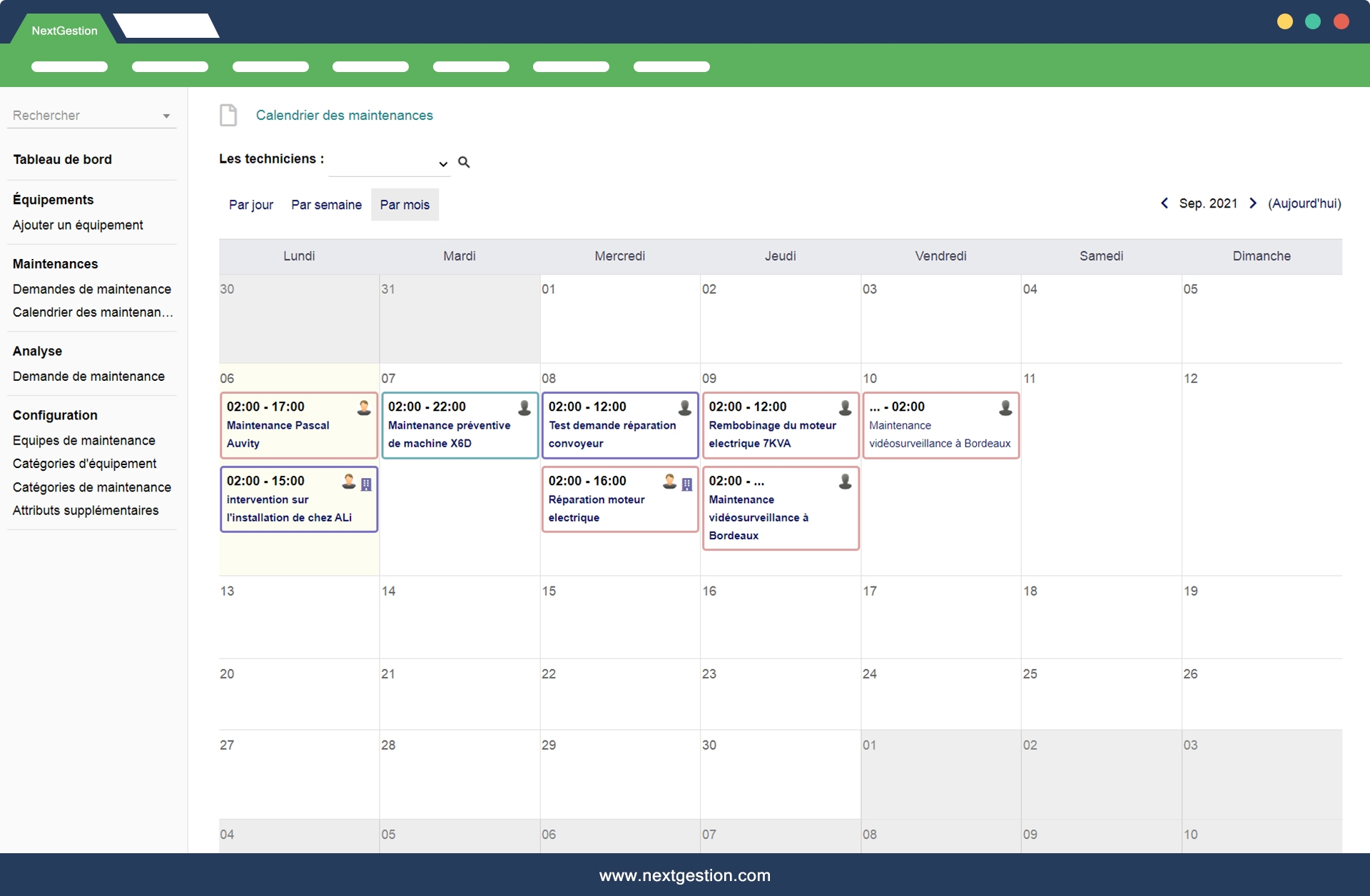Click the technician avatar on Maintenance Pascal Auvity
1370x896 pixels.
(364, 407)
